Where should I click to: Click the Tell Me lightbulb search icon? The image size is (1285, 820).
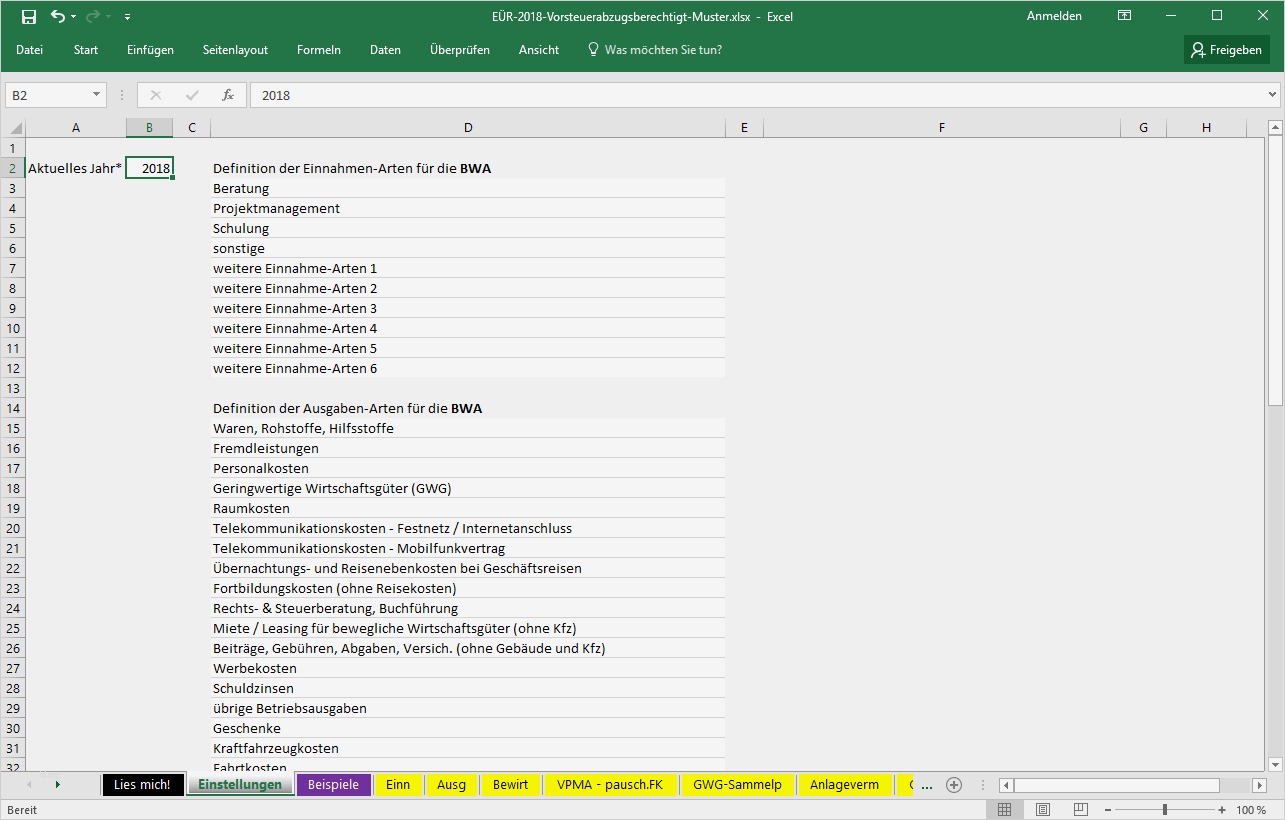pos(592,48)
